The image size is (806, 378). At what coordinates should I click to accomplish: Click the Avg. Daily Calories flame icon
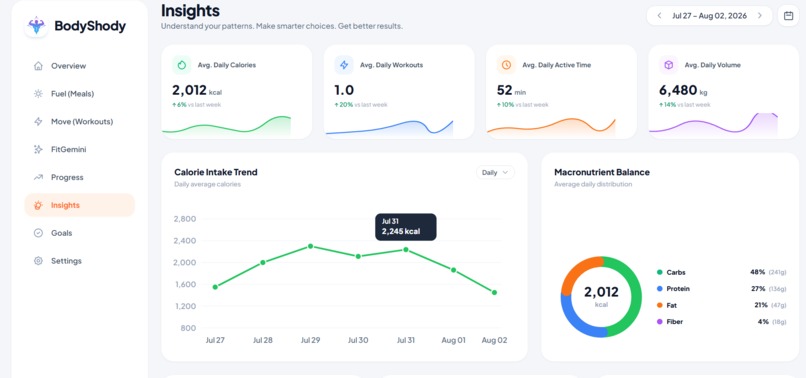181,65
